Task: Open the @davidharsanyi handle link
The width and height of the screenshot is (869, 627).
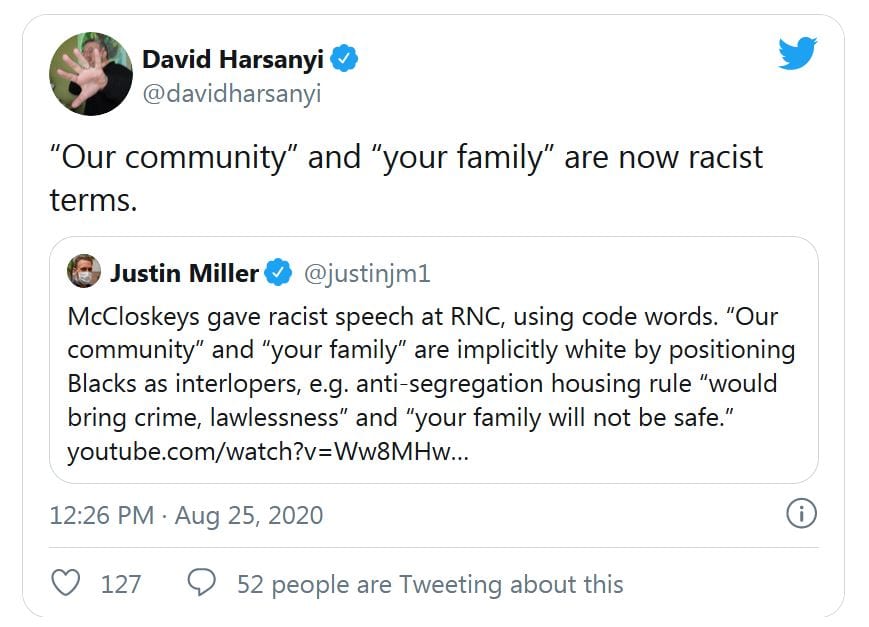Action: pyautogui.click(x=233, y=94)
